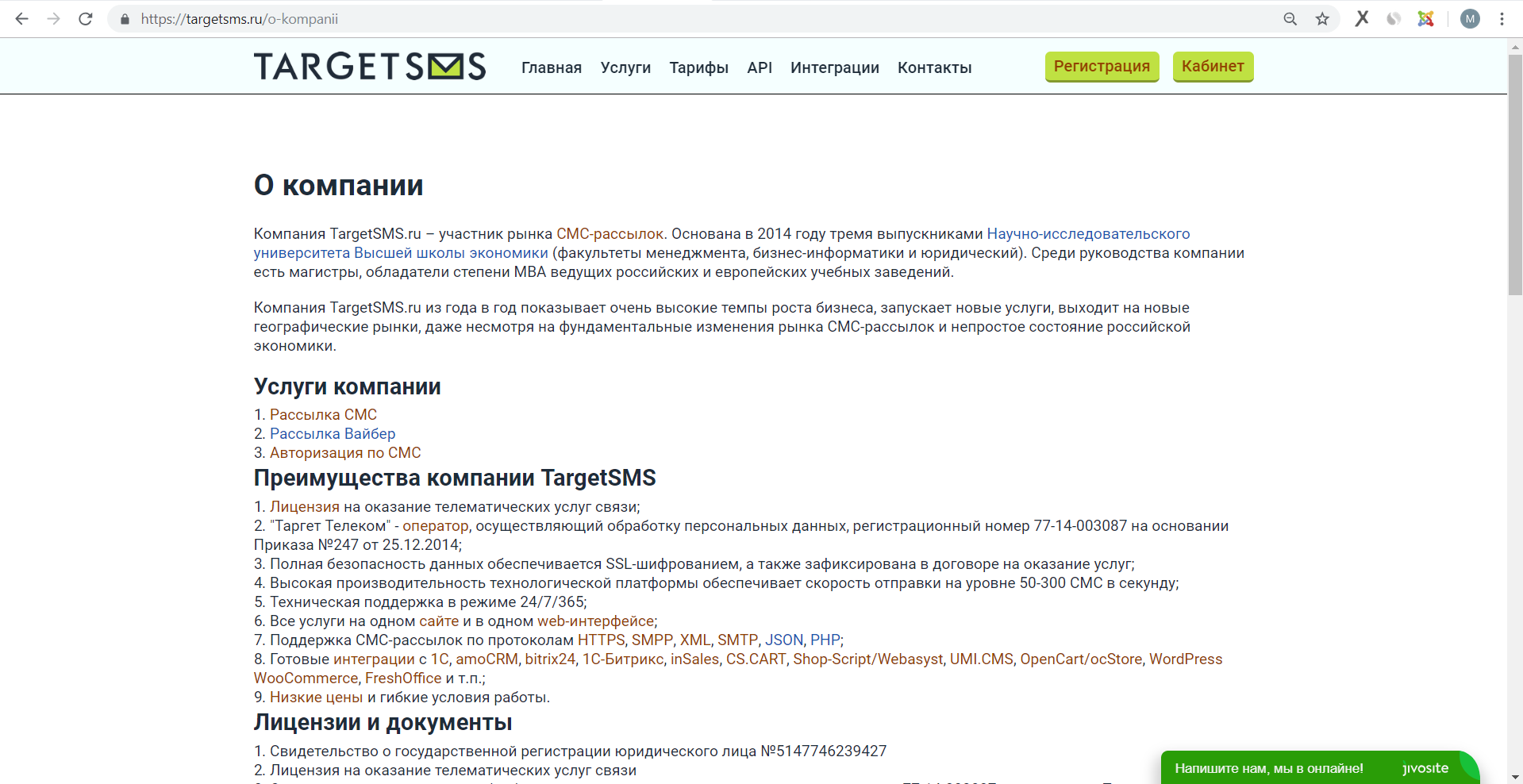Open the amoCRM integration link
The width and height of the screenshot is (1523, 784).
(487, 659)
